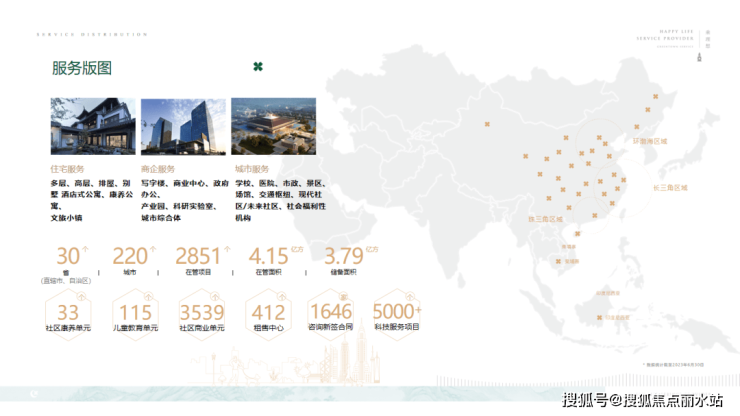740x416 pixels.
Task: Click the 城市服务 heading
Action: tap(252, 169)
